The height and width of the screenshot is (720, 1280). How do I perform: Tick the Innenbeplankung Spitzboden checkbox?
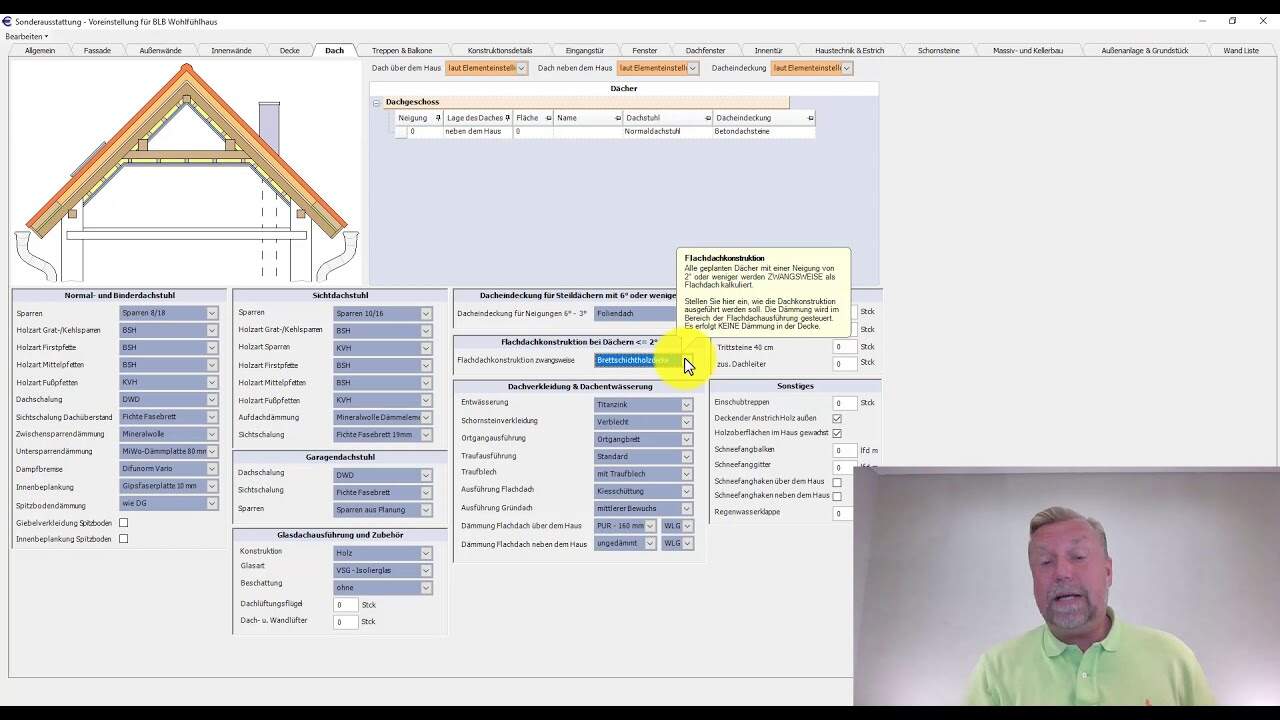(x=124, y=539)
